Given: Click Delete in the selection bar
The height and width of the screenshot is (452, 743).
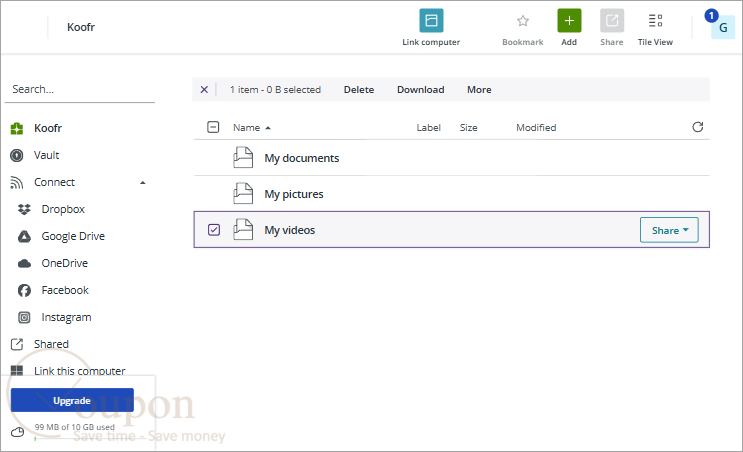Looking at the screenshot, I should (x=359, y=90).
